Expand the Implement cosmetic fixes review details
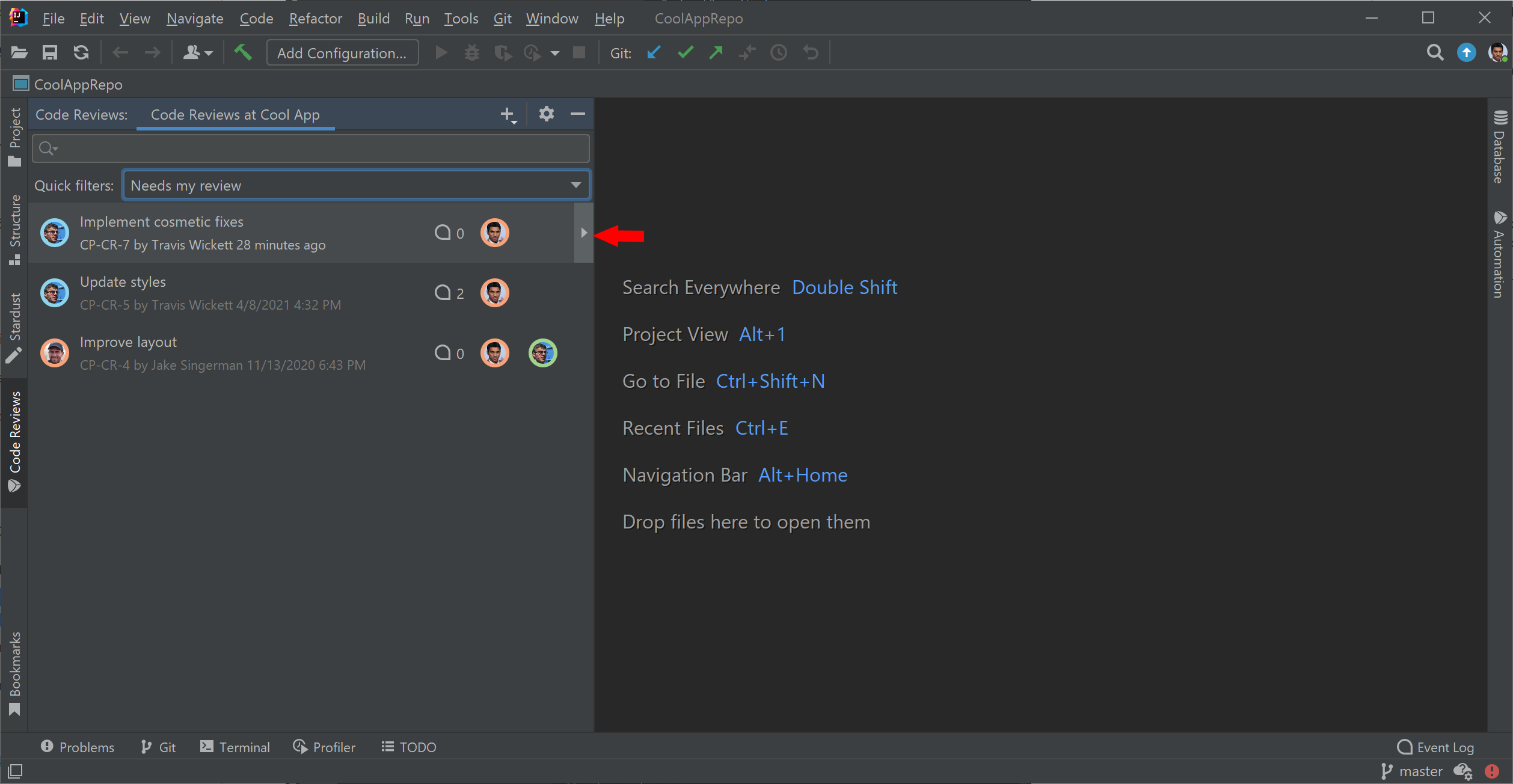Viewport: 1513px width, 784px height. coord(583,233)
